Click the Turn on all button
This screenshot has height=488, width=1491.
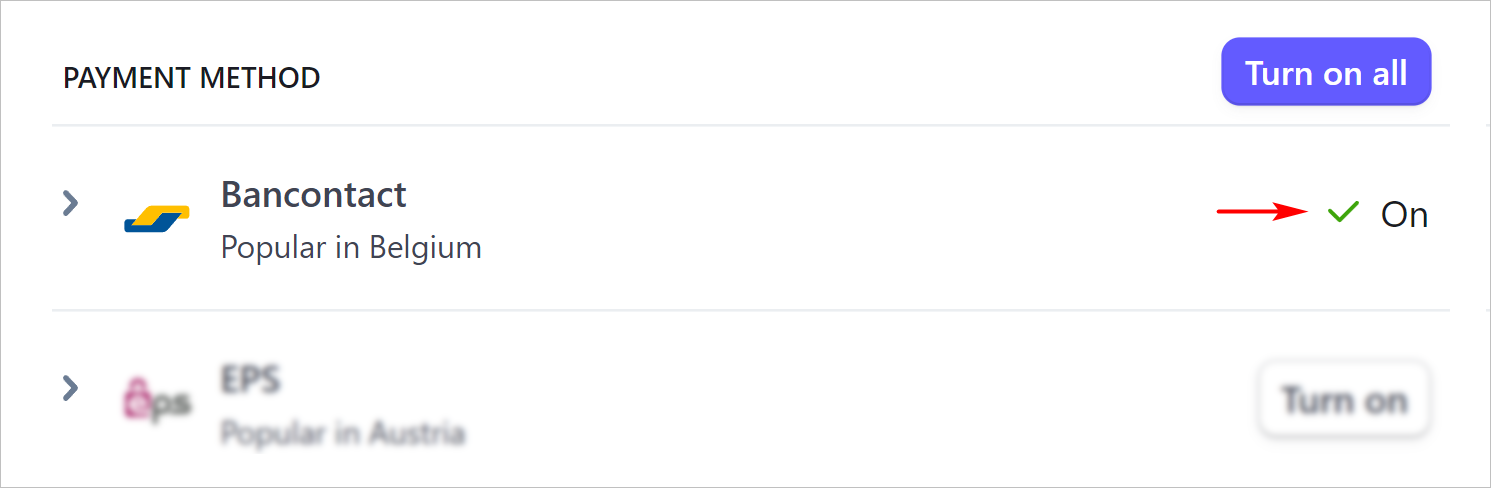[1326, 72]
